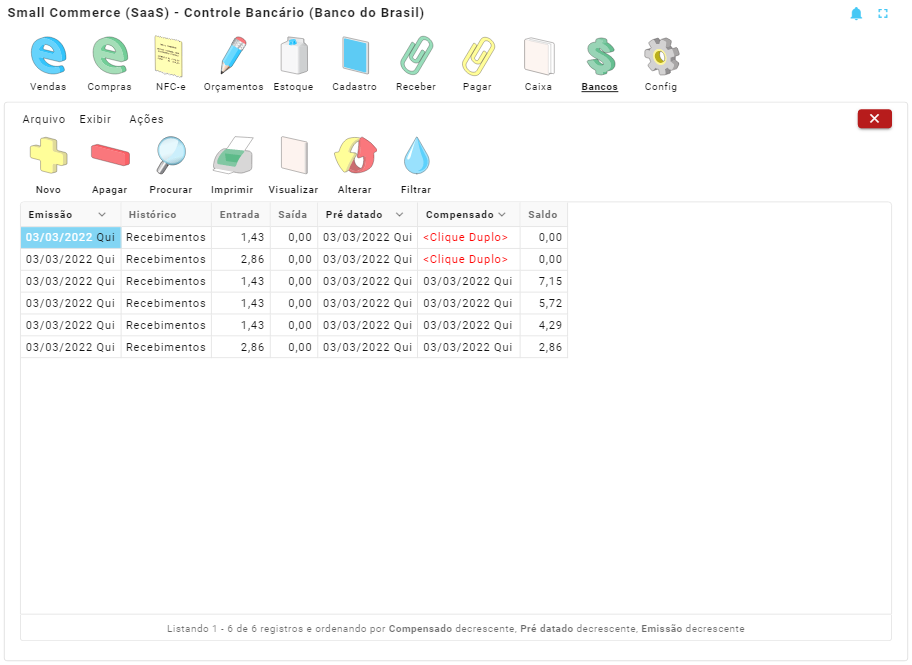Open the Ações menu
The height and width of the screenshot is (665, 912).
pyautogui.click(x=146, y=119)
